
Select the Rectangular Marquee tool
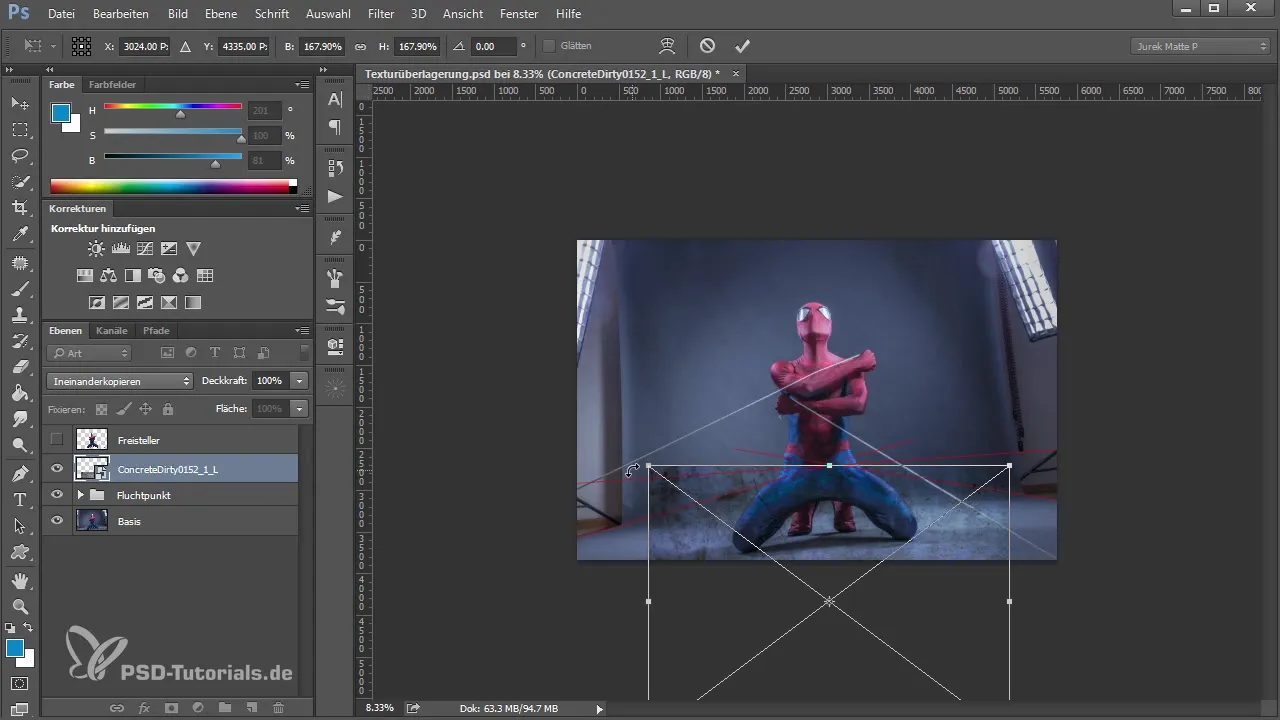(x=20, y=130)
